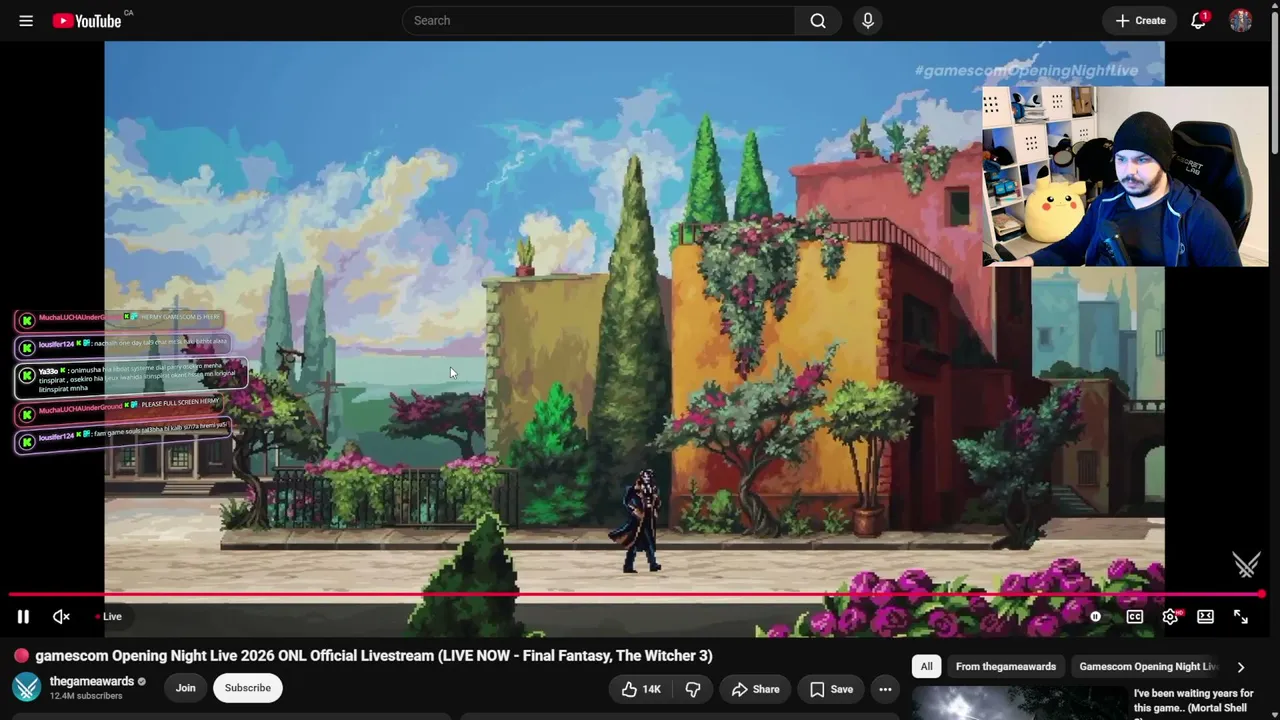Screen dimensions: 1280x720
Task: Save the video to a playlist
Action: point(831,689)
